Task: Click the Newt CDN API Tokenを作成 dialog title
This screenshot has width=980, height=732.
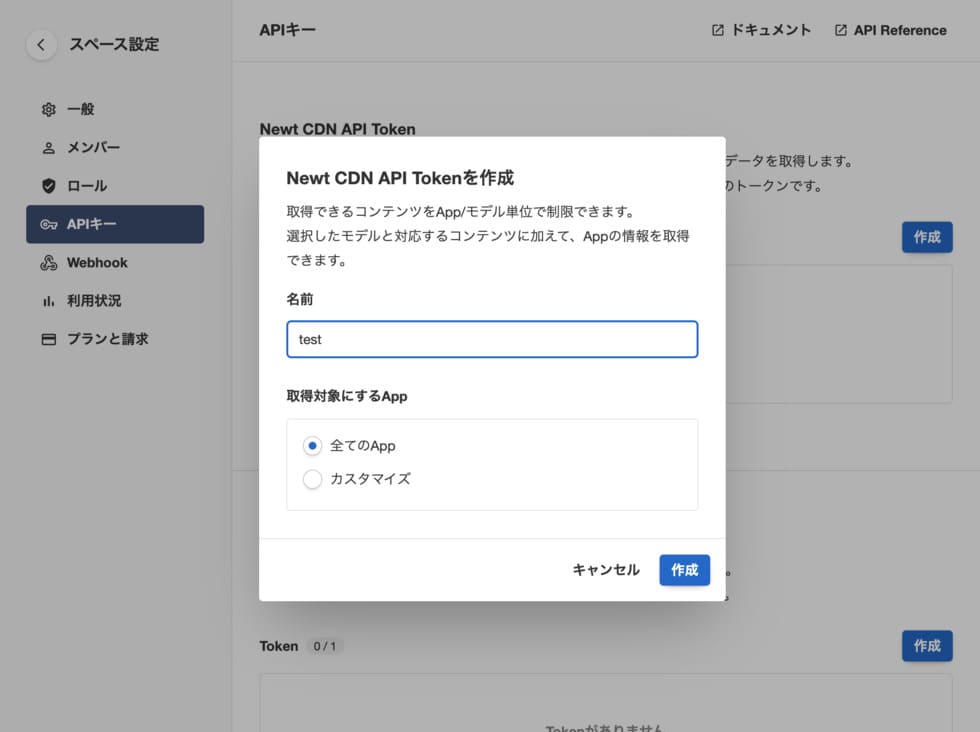Action: pyautogui.click(x=400, y=178)
